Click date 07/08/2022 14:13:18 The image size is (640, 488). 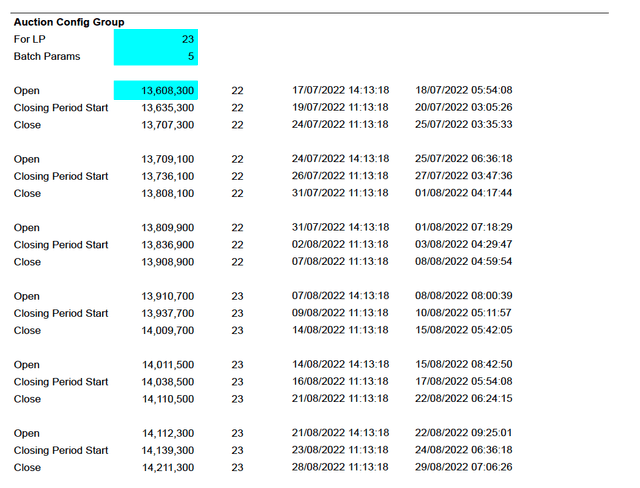[x=340, y=296]
